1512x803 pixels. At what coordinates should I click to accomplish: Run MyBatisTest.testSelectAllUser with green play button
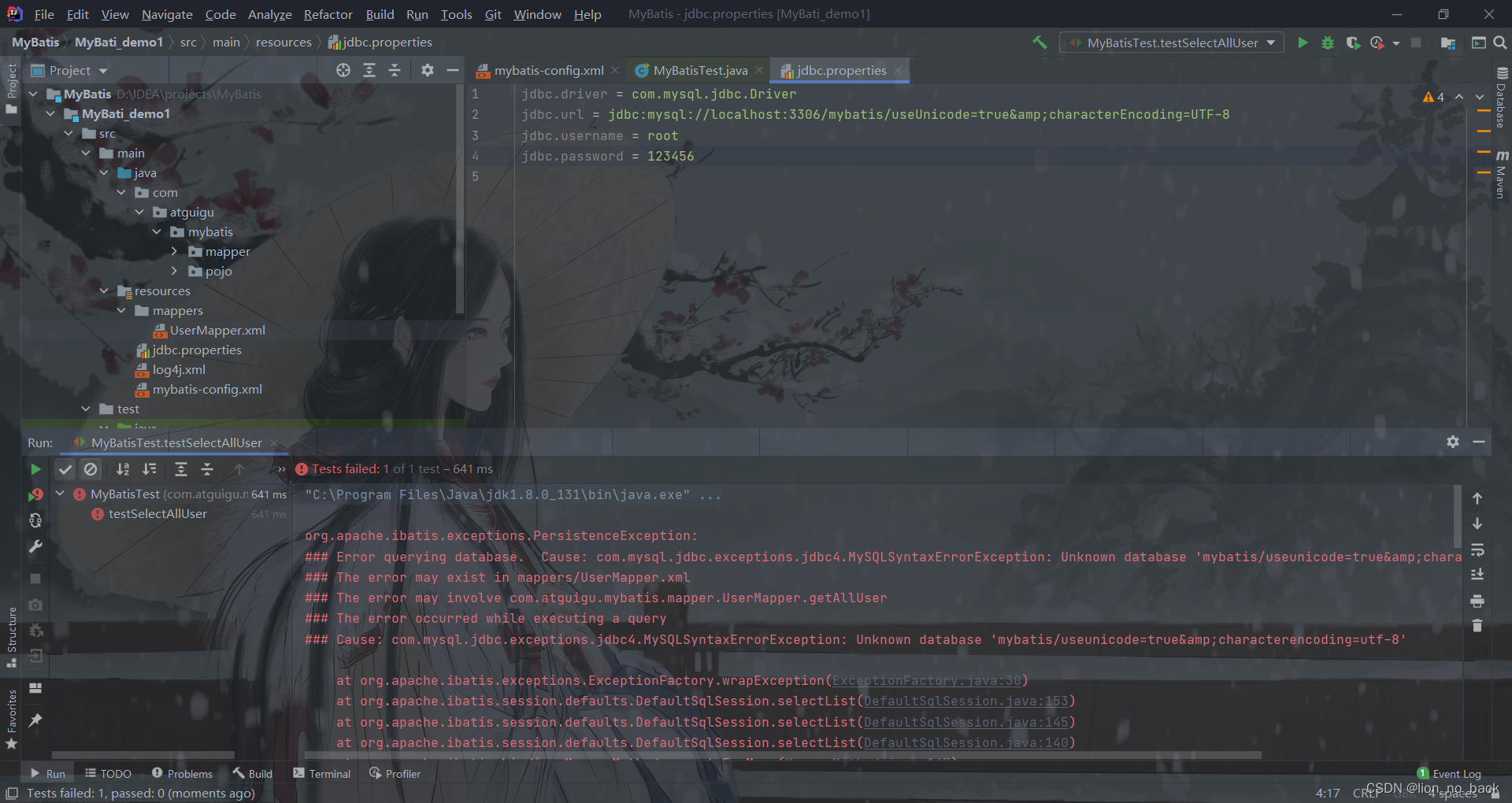[x=1303, y=43]
